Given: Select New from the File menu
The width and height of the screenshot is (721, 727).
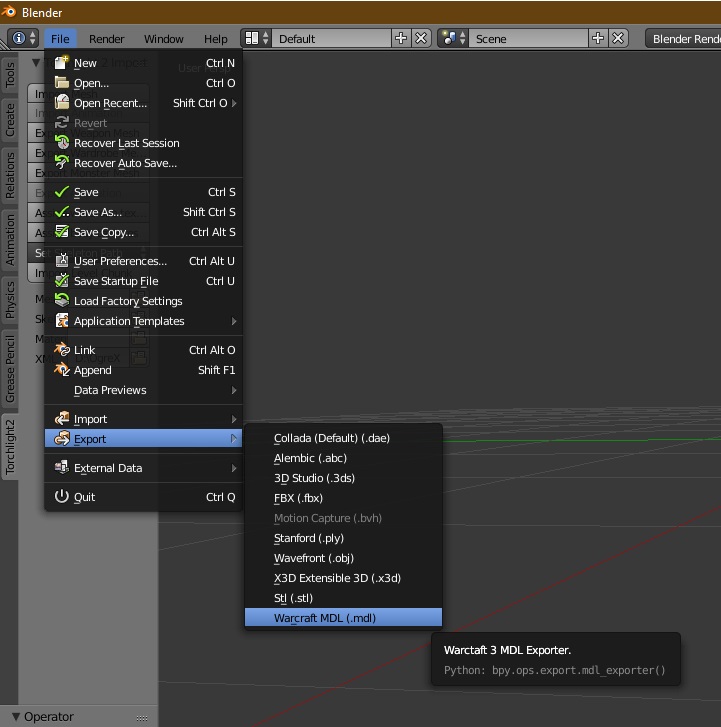Looking at the screenshot, I should coord(144,63).
